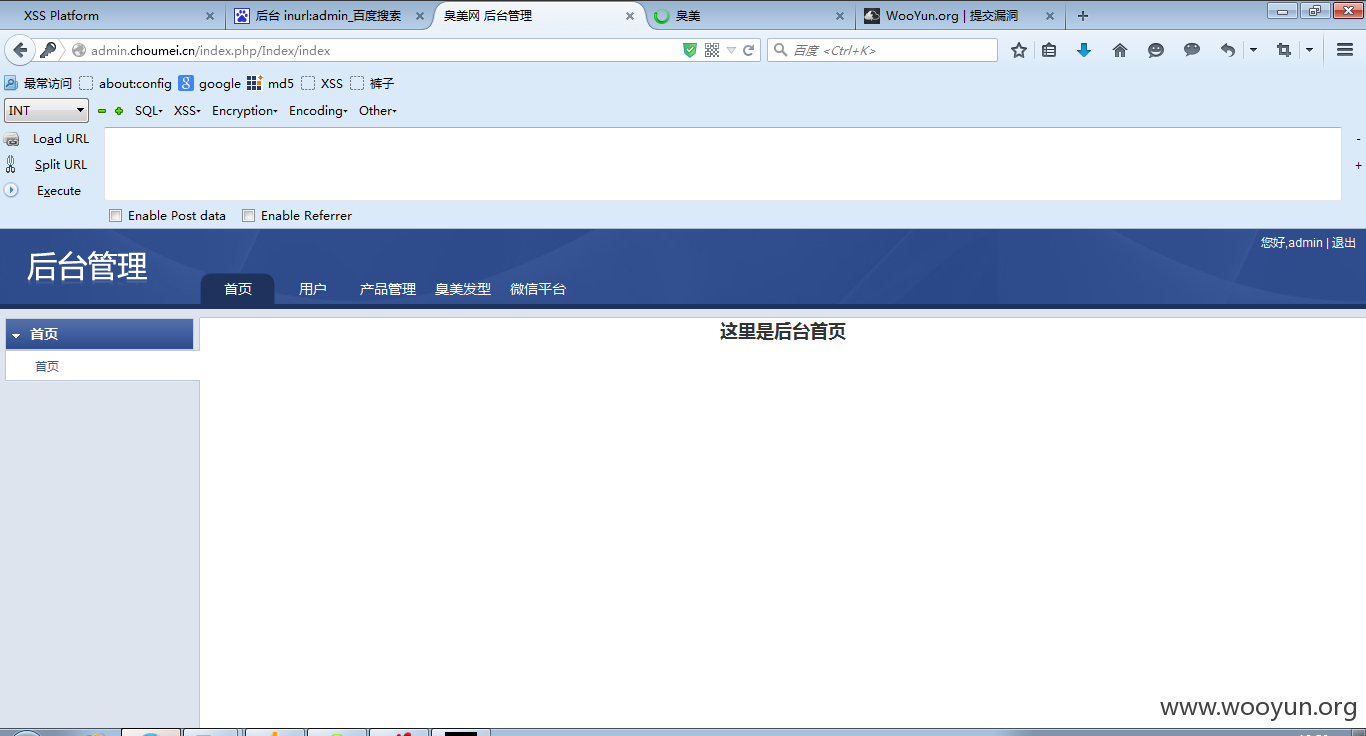Click the 退出 logout link
Screen dimensions: 1366x736
[1344, 243]
